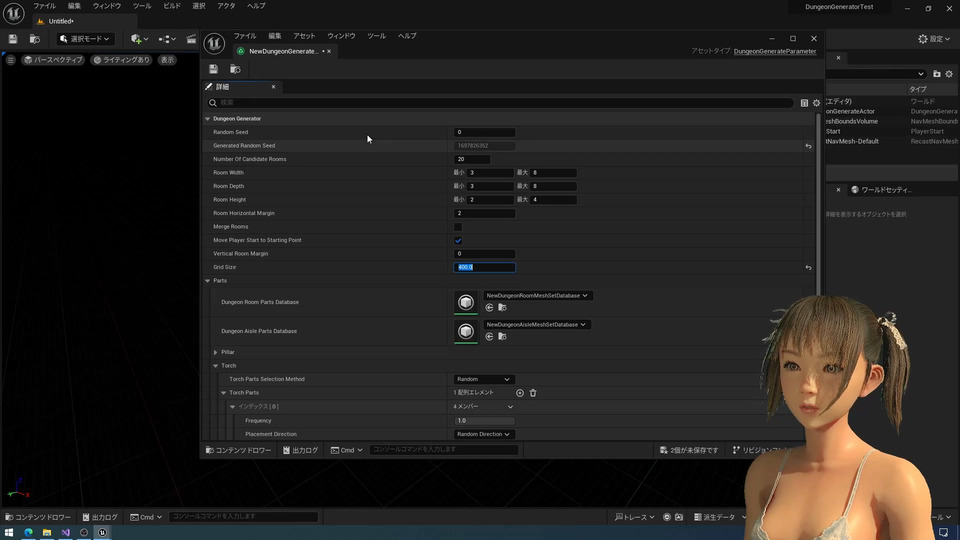960x540 pixels.
Task: Click the Frequency value slider field
Action: 485,421
